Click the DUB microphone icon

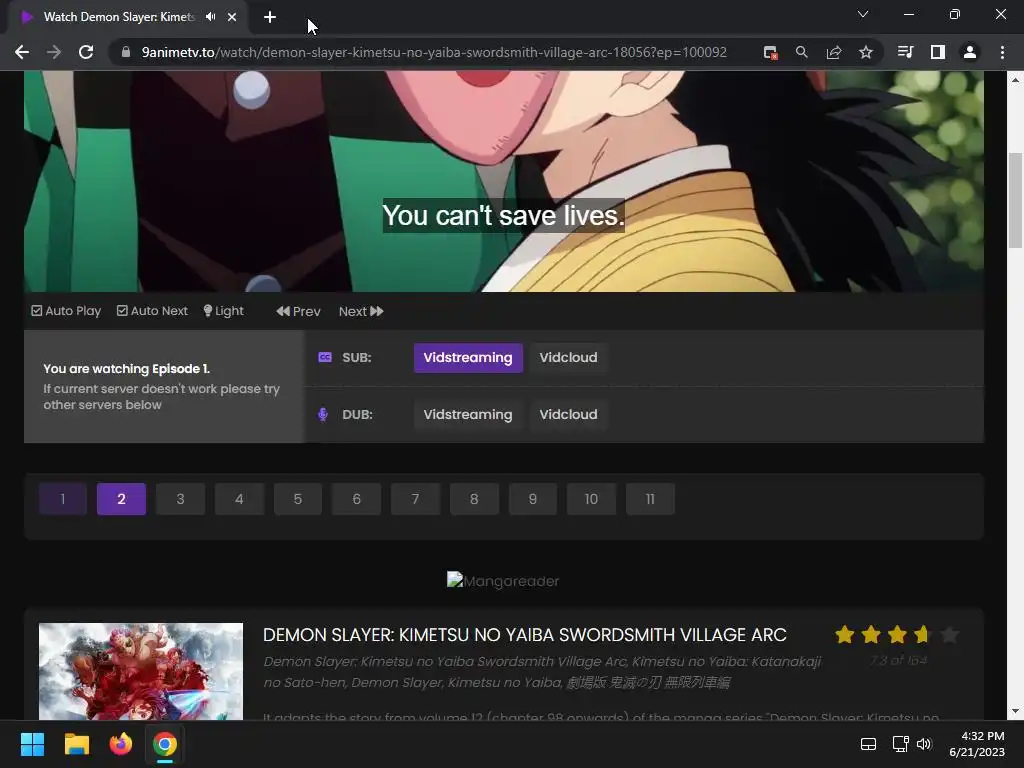pyautogui.click(x=323, y=415)
